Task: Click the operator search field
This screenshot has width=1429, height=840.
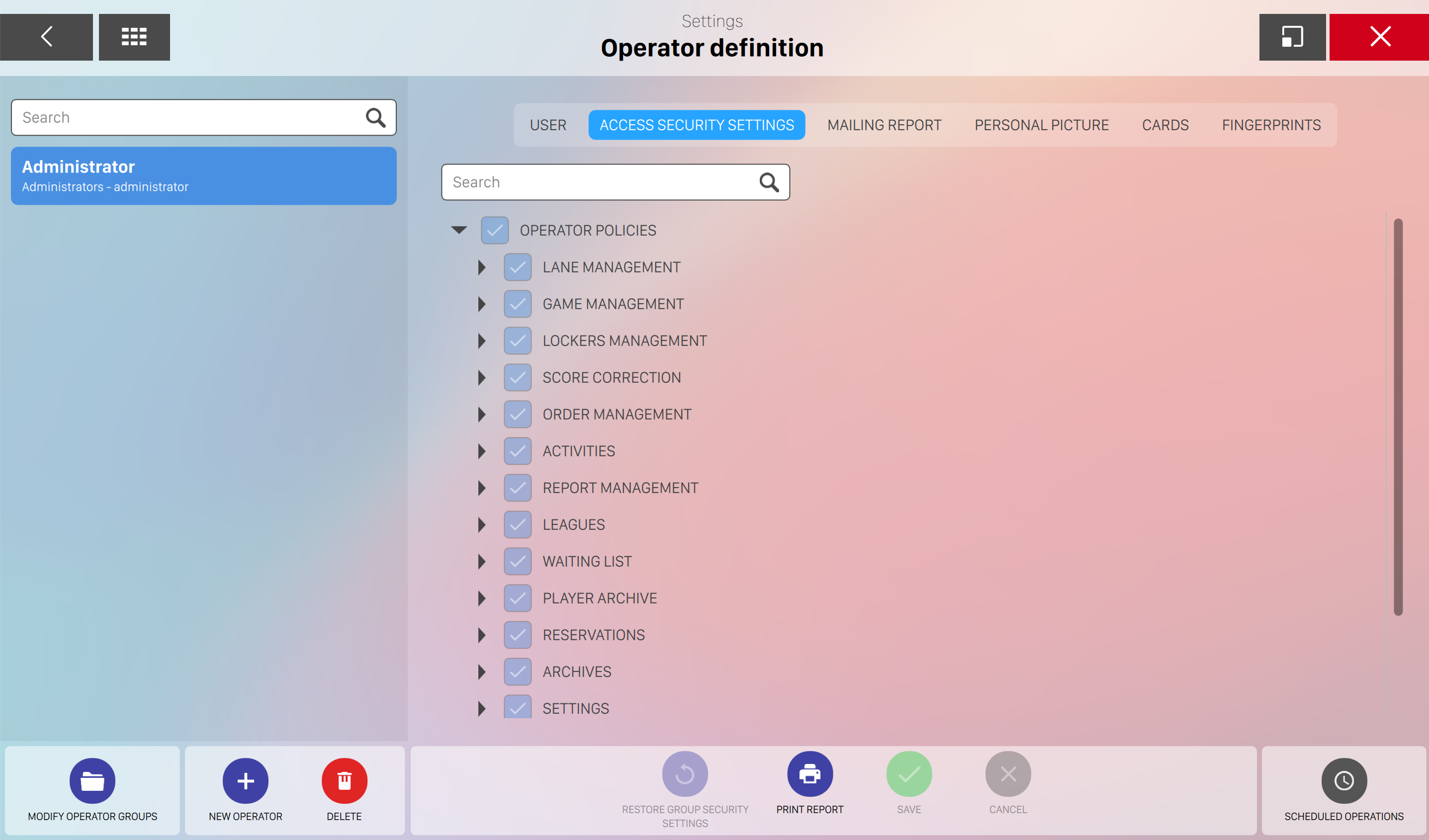Action: click(187, 117)
